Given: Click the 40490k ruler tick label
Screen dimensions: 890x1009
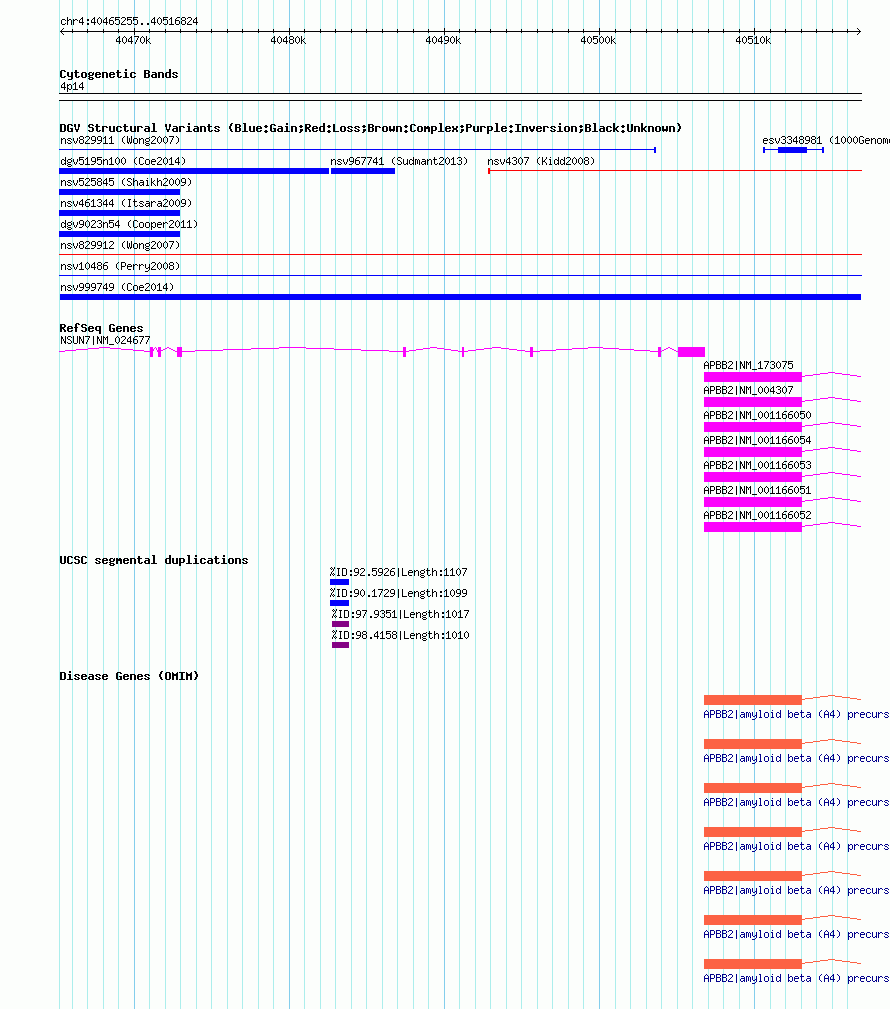Looking at the screenshot, I should click(x=443, y=40).
